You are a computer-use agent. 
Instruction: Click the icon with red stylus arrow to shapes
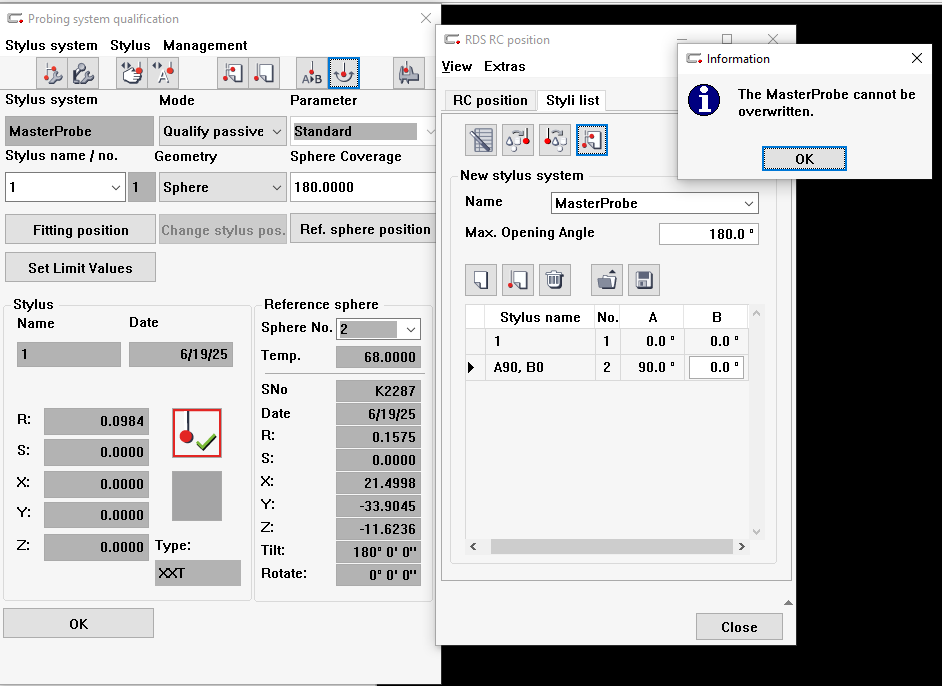pyautogui.click(x=555, y=140)
